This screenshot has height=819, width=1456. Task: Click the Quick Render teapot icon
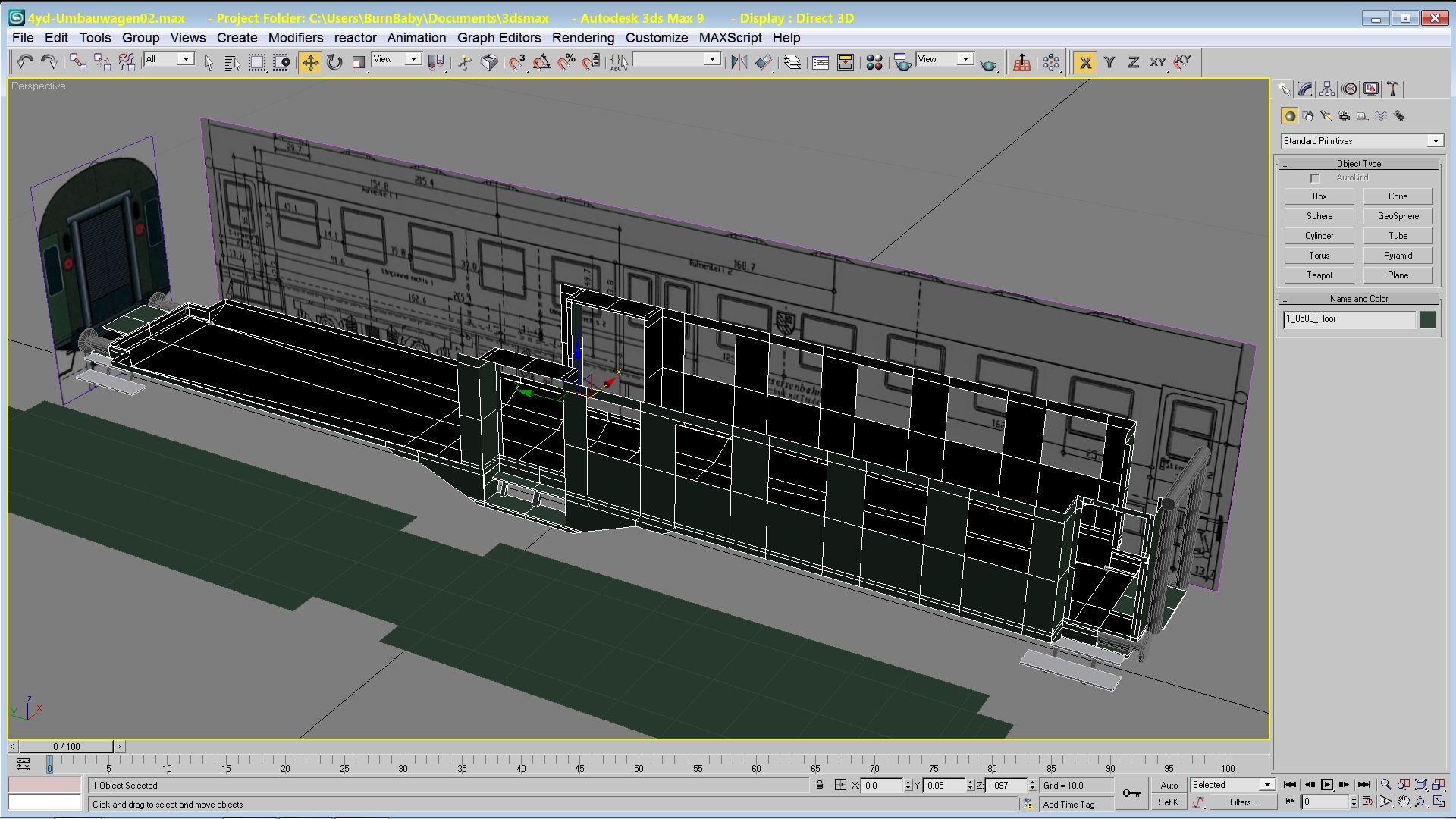988,64
